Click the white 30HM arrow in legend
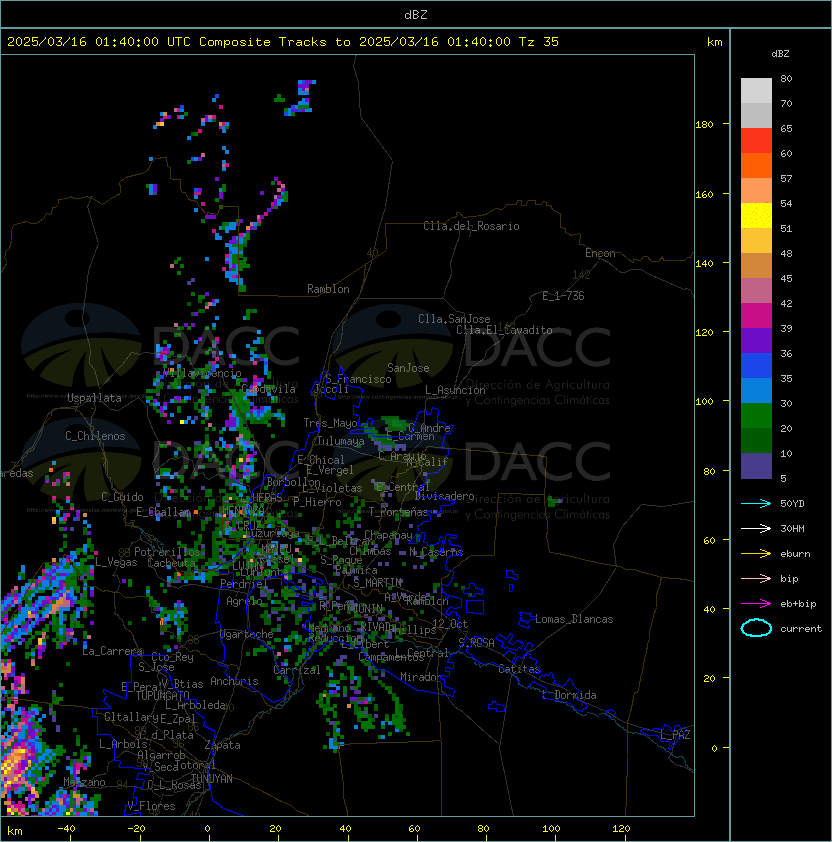 [756, 529]
